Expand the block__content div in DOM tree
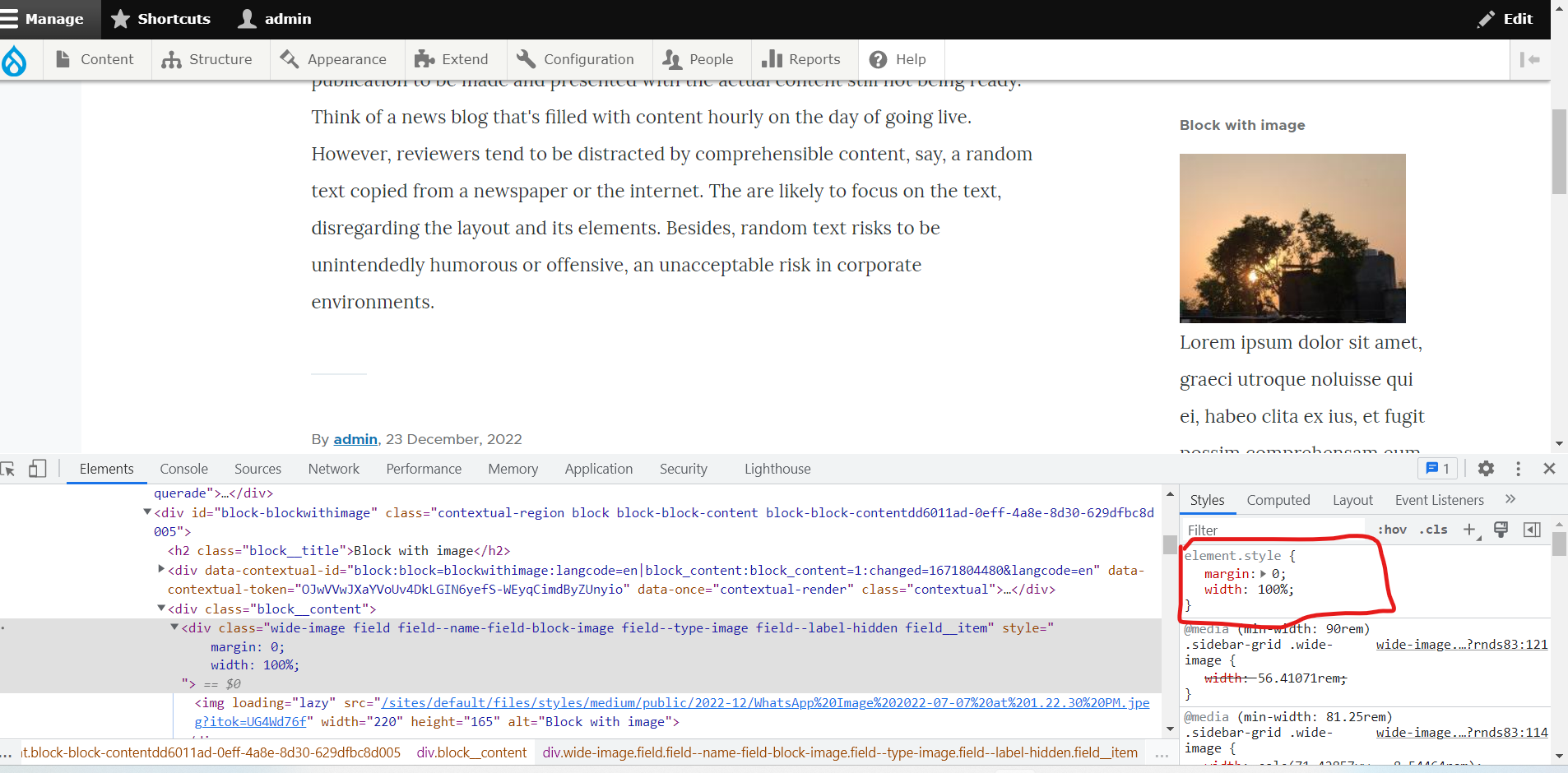 (161, 609)
